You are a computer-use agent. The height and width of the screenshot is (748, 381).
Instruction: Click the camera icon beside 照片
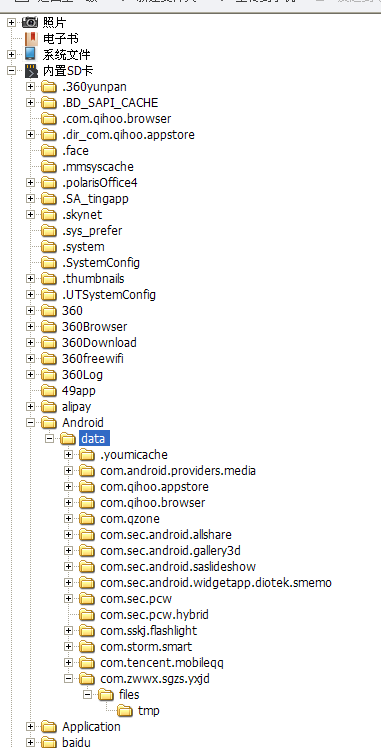30,22
